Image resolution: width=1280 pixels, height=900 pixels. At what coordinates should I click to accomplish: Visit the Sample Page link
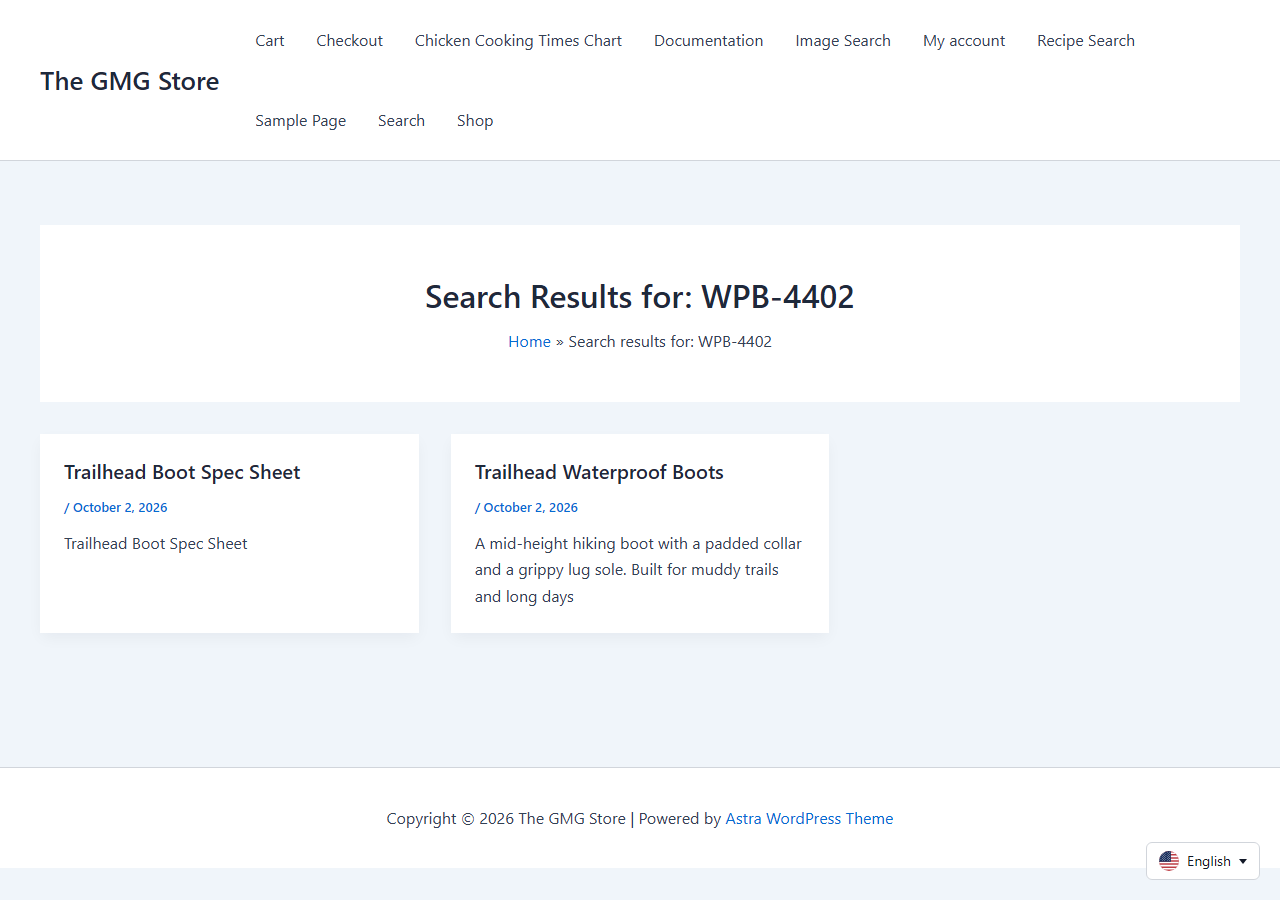300,121
